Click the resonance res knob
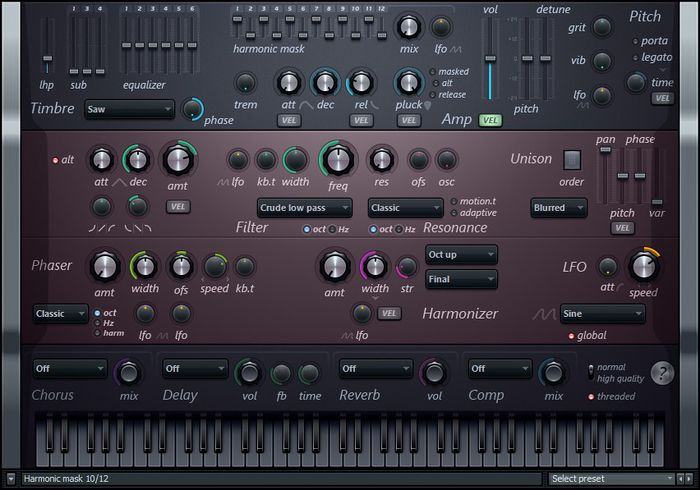The height and width of the screenshot is (490, 700). pos(381,159)
